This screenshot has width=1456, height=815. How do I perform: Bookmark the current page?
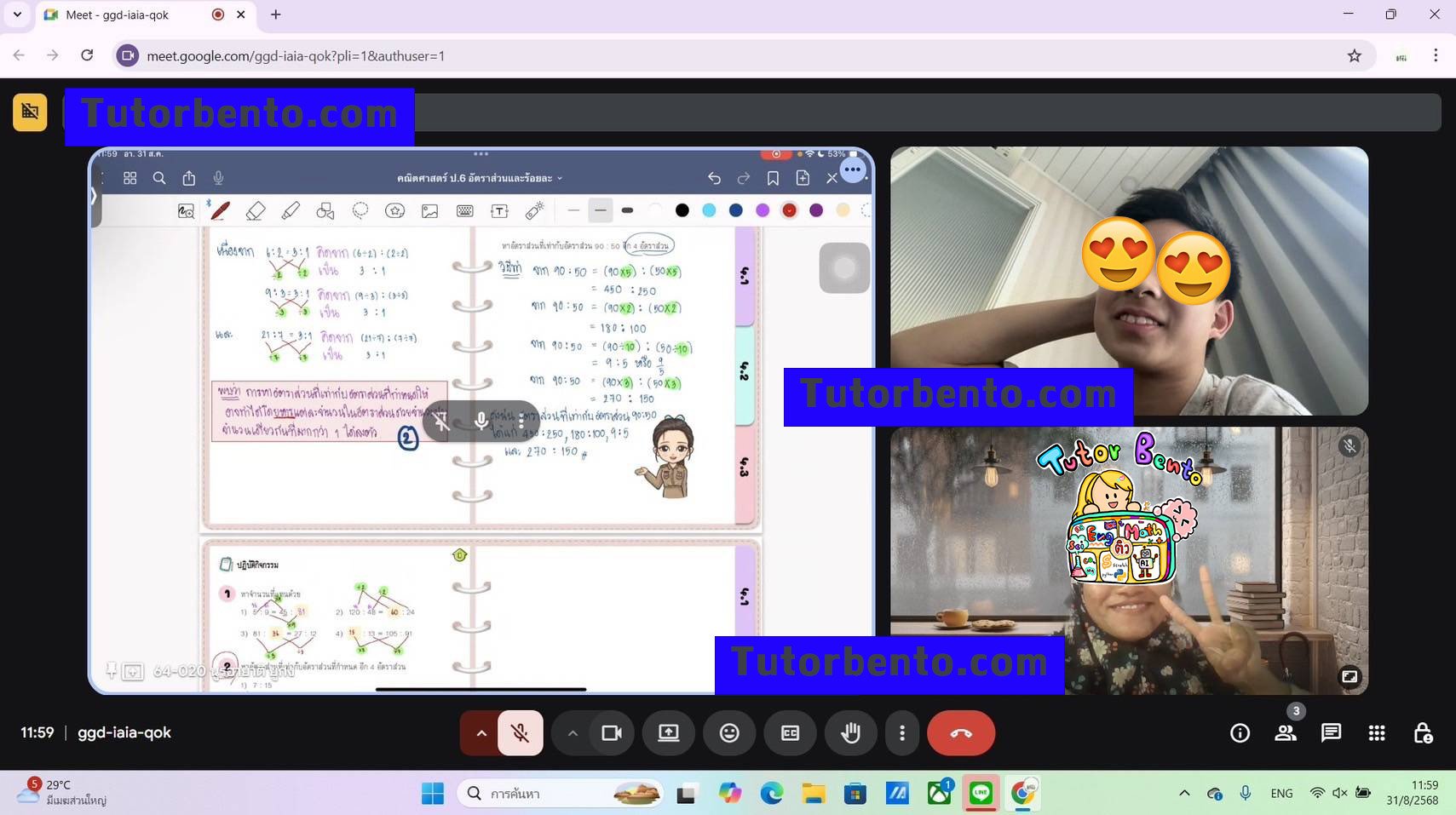click(x=773, y=178)
